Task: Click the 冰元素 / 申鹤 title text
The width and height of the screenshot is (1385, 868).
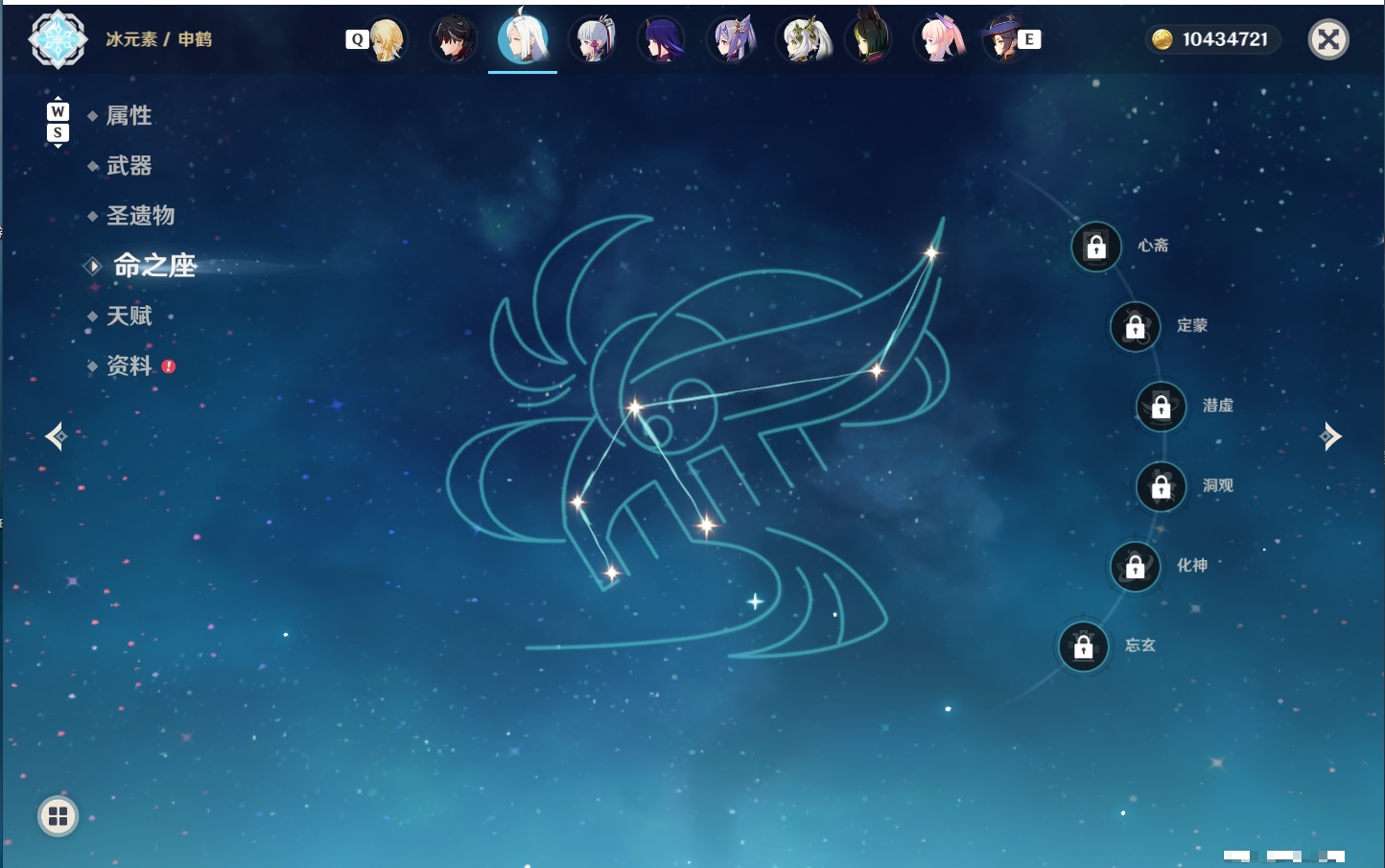Action: (159, 39)
